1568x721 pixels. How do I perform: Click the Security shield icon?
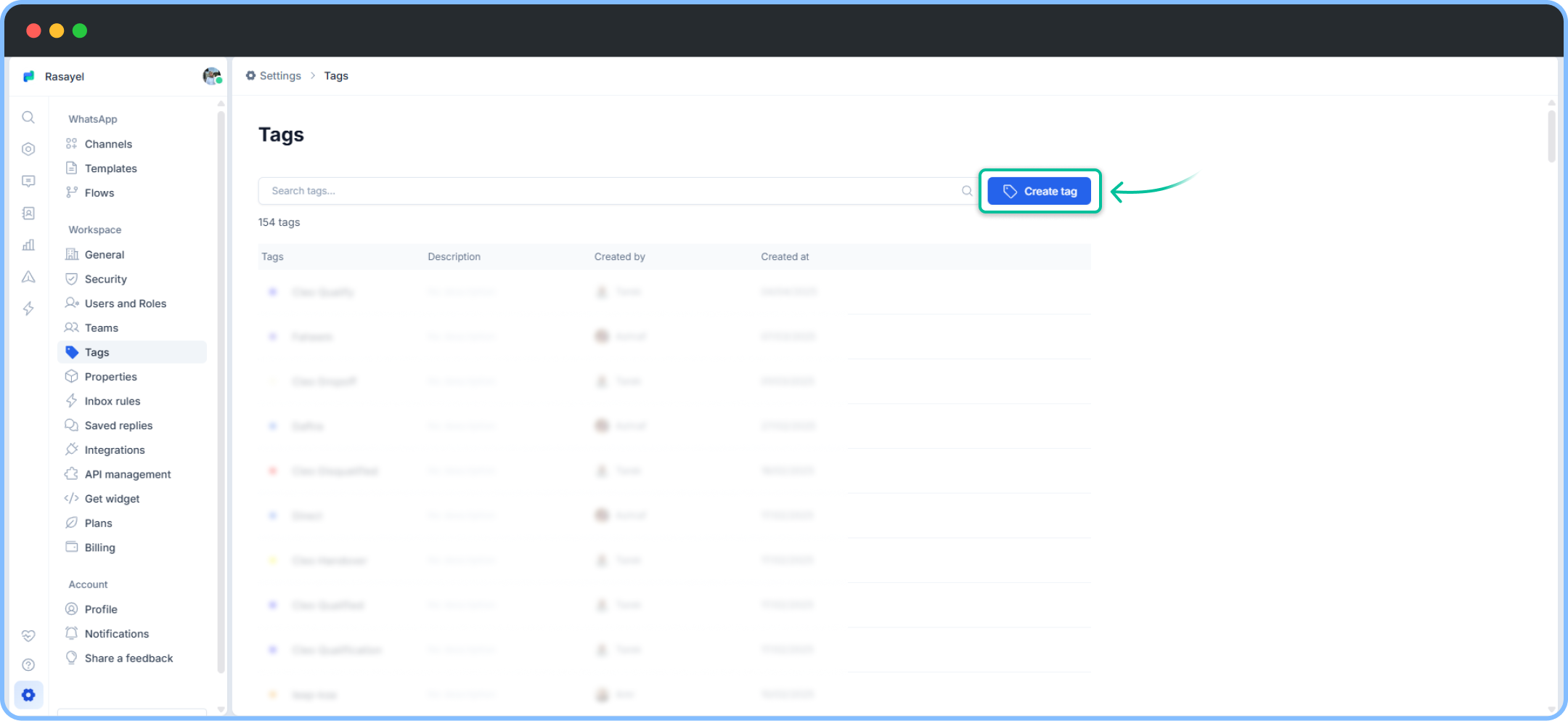(71, 279)
